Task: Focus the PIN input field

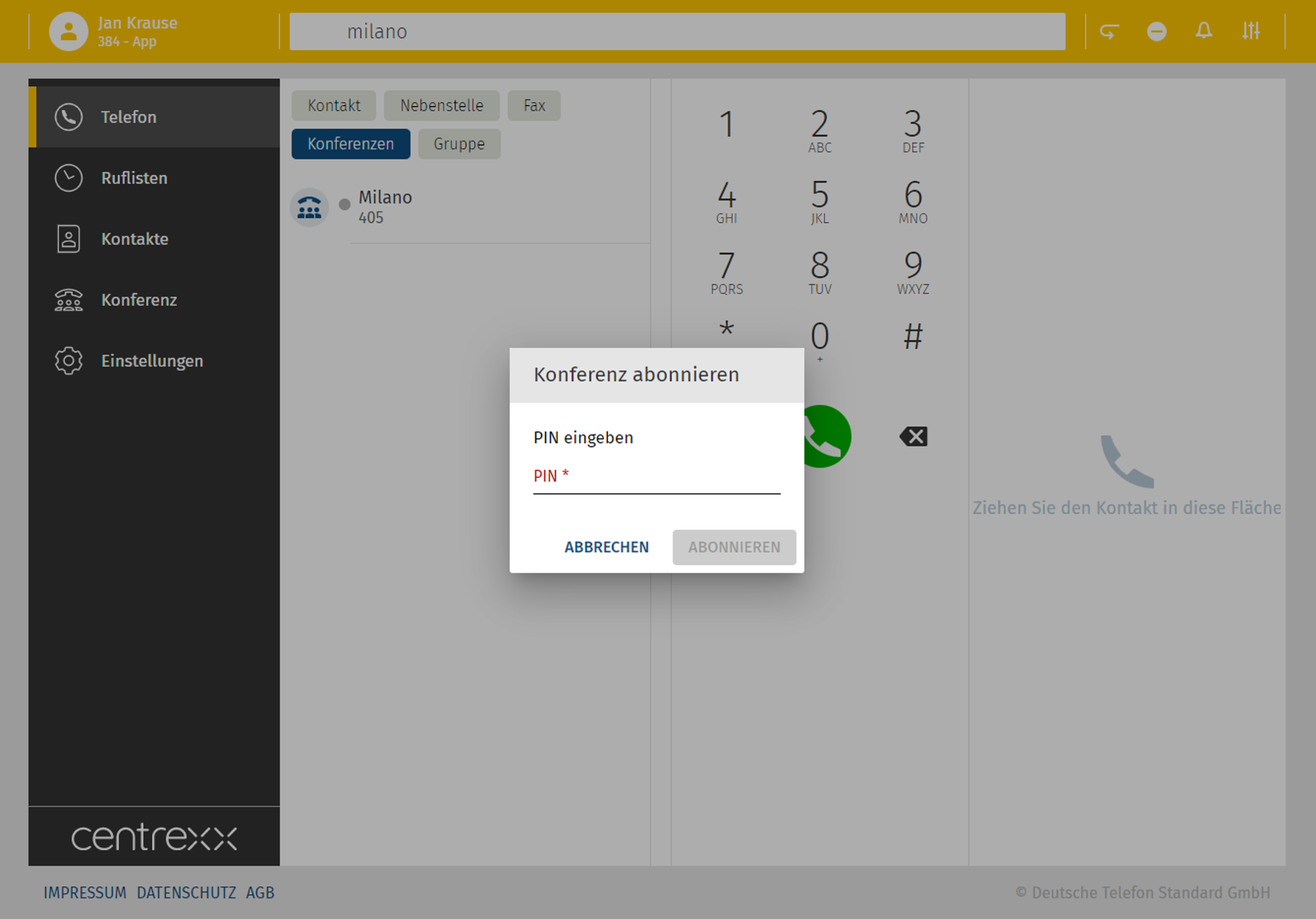Action: coord(656,478)
